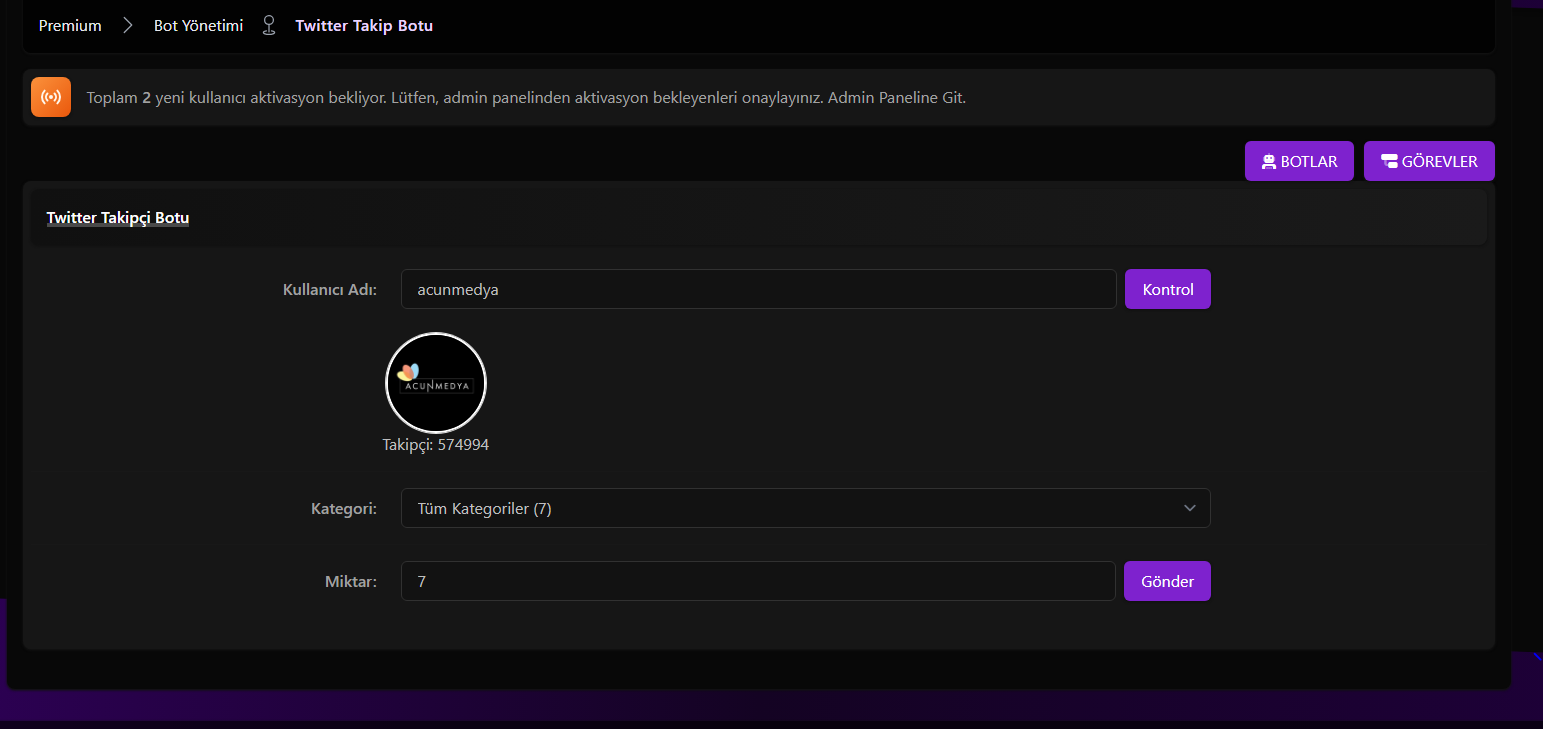1543x729 pixels.
Task: Click the Gönder button
Action: pos(1167,581)
